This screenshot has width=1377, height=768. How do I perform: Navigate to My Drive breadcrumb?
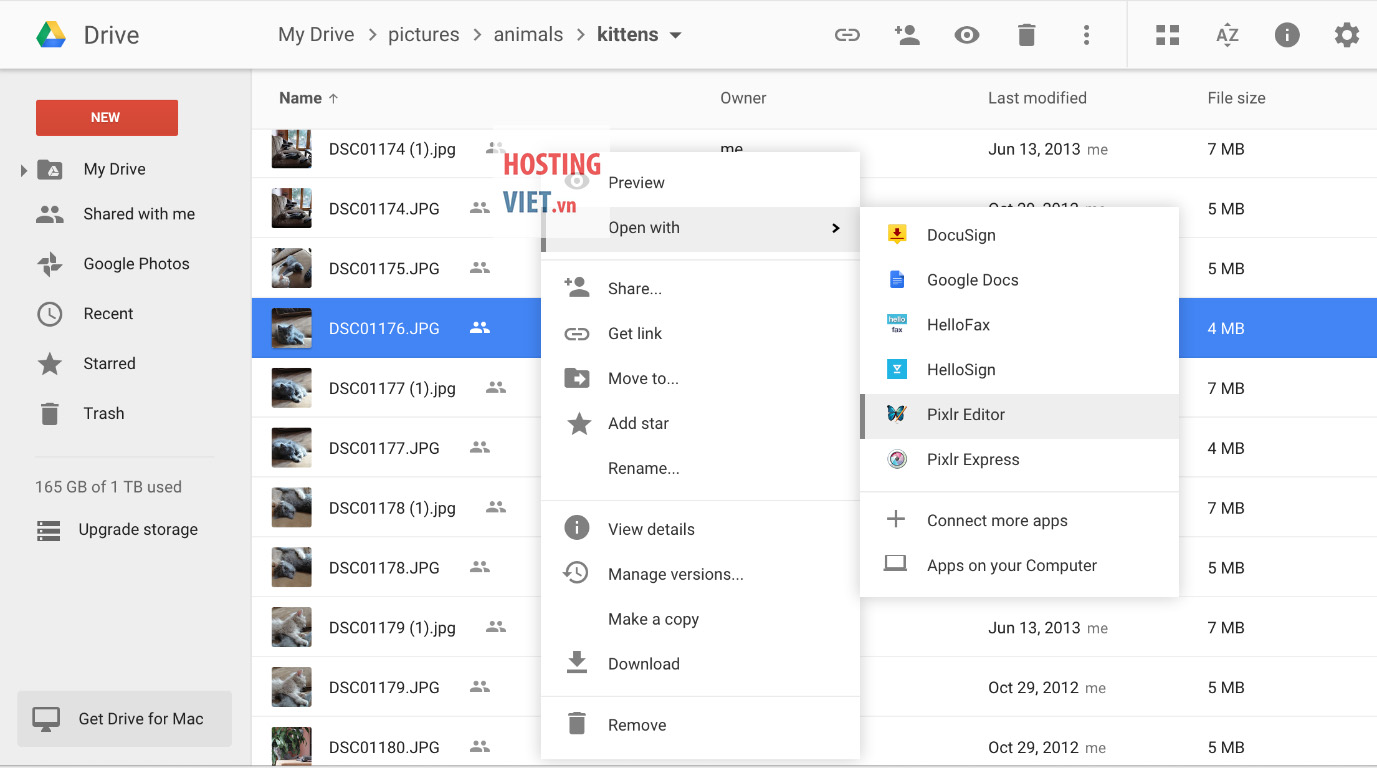(x=316, y=35)
